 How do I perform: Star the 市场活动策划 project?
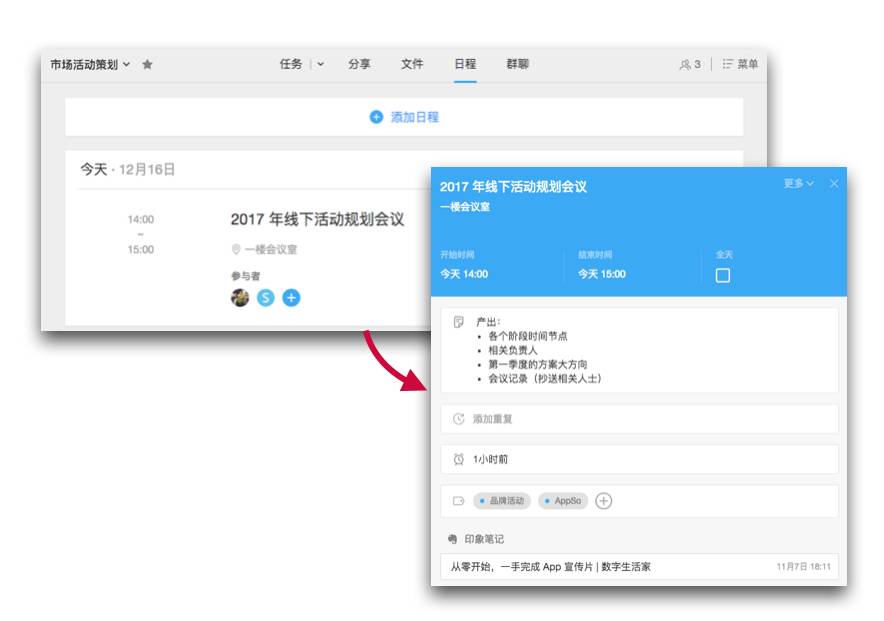pyautogui.click(x=147, y=64)
